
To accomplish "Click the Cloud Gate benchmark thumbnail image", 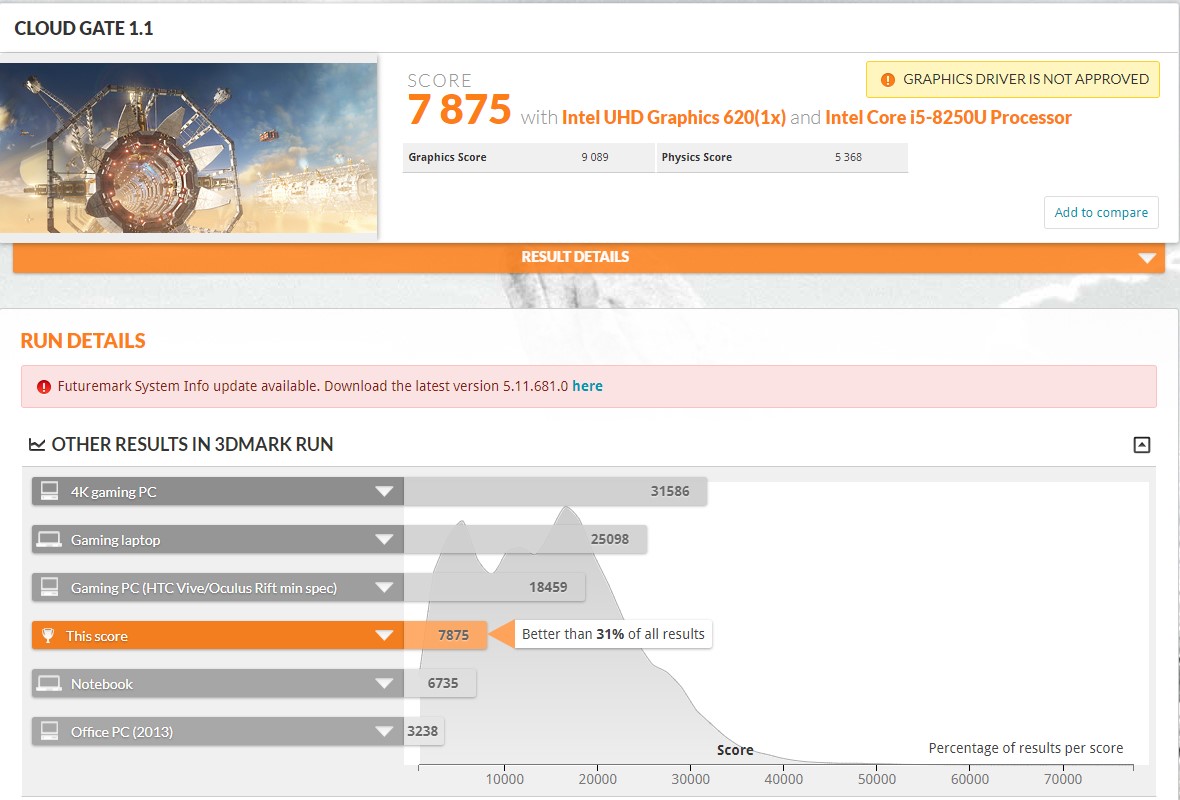I will coord(188,148).
